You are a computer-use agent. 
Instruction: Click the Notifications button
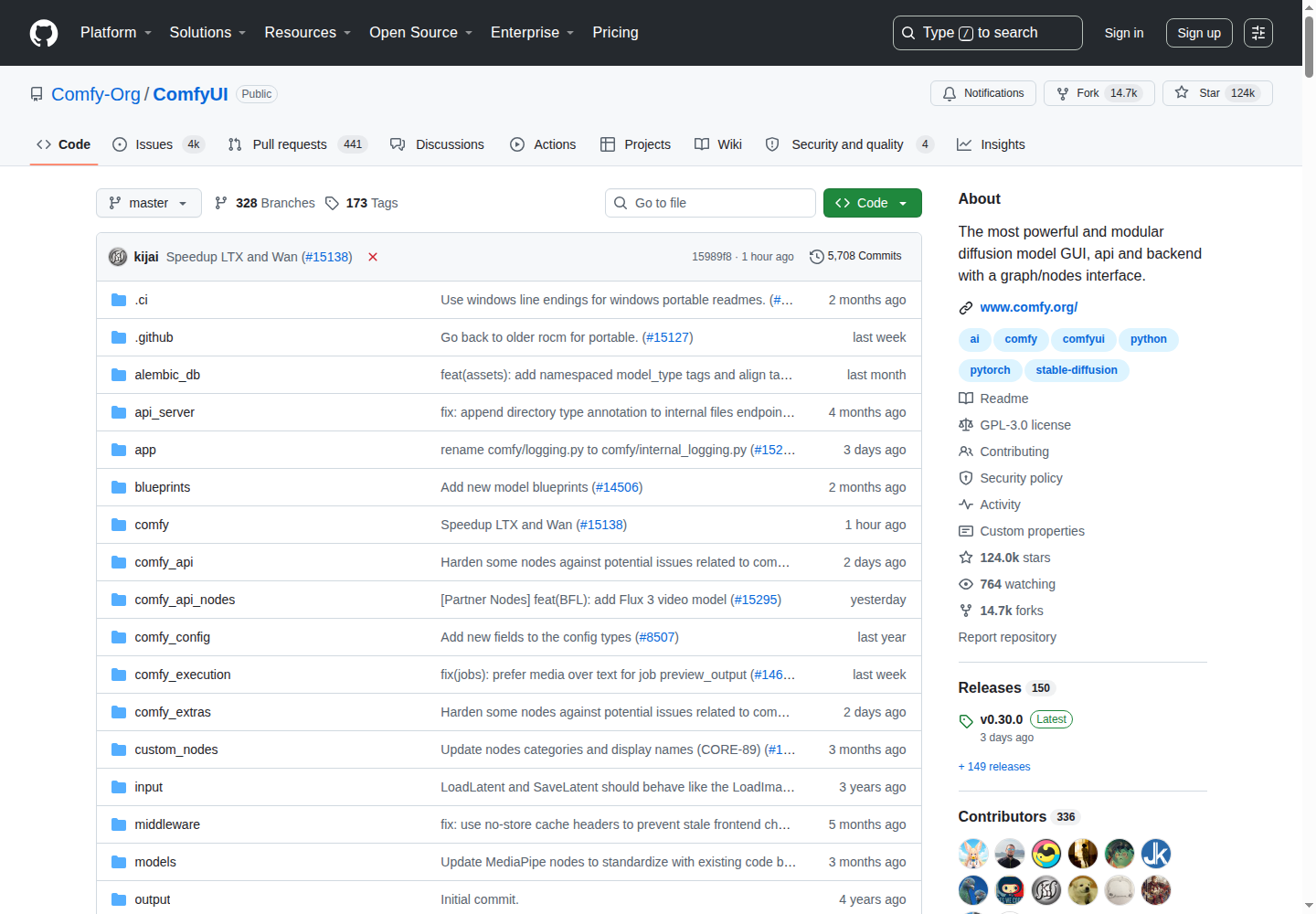(983, 93)
